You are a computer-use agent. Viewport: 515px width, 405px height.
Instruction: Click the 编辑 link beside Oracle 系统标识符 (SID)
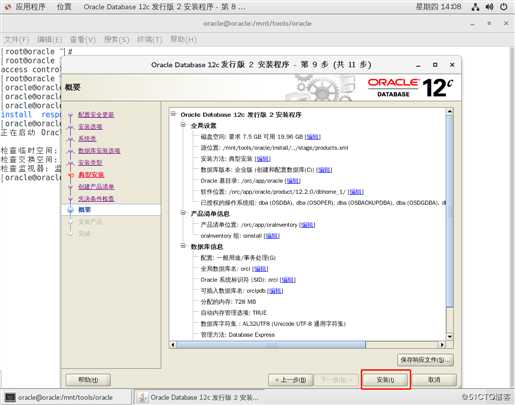click(x=288, y=280)
